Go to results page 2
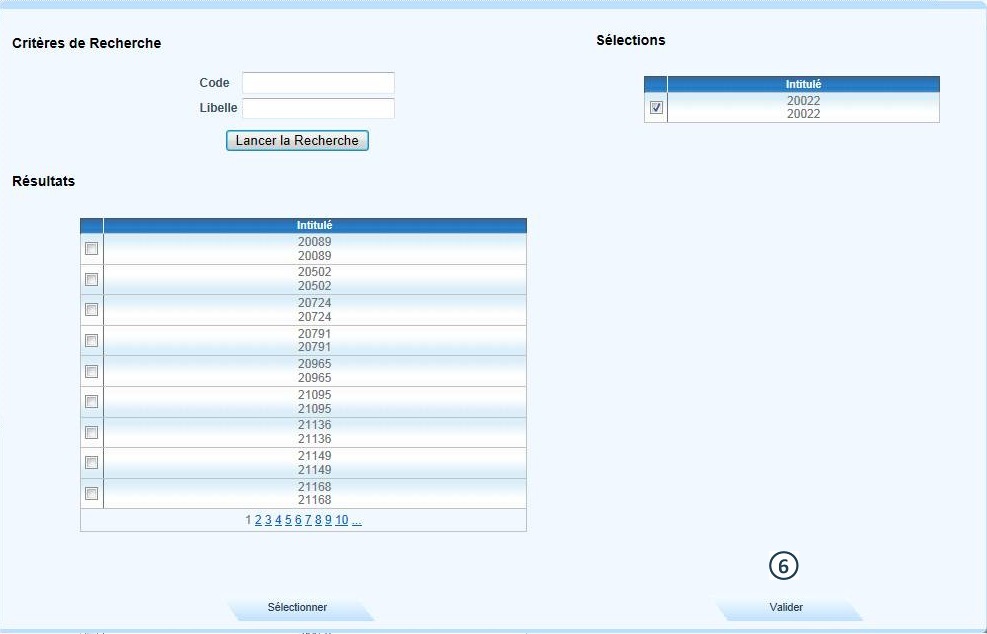Image resolution: width=987 pixels, height=634 pixels. [258, 520]
